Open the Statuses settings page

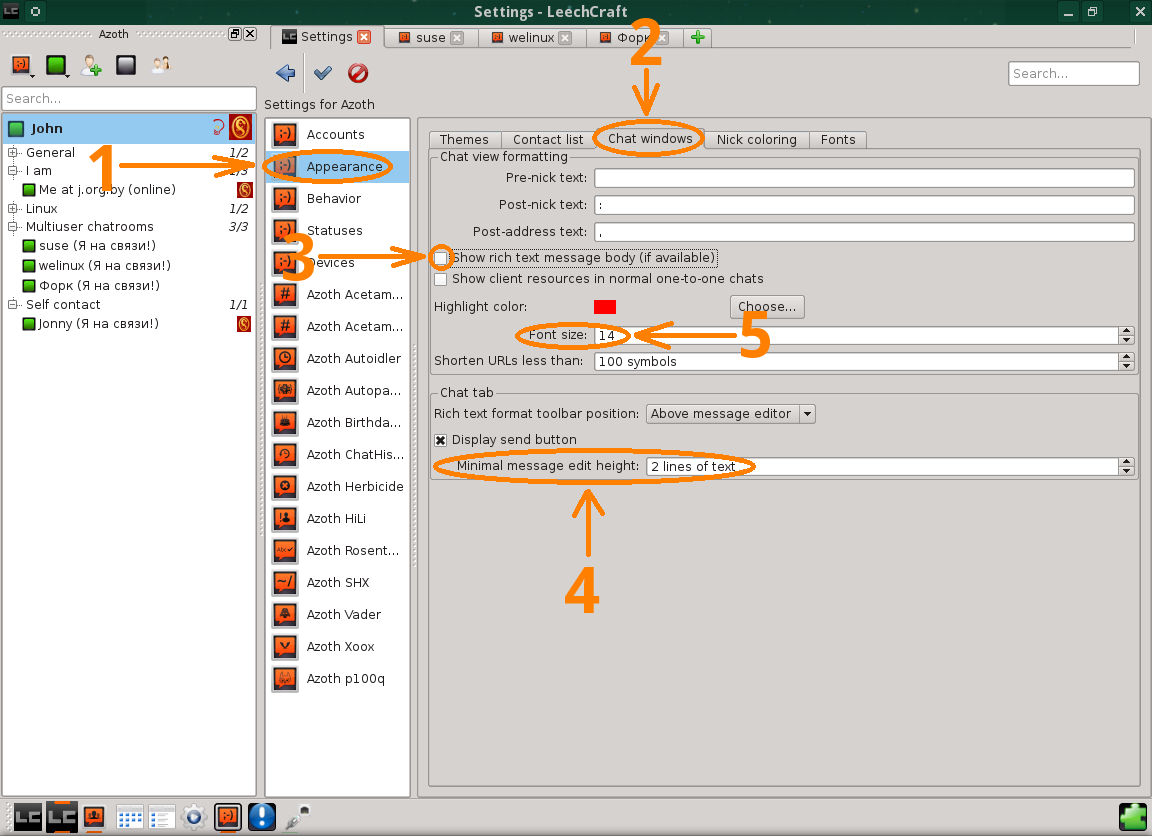[337, 231]
